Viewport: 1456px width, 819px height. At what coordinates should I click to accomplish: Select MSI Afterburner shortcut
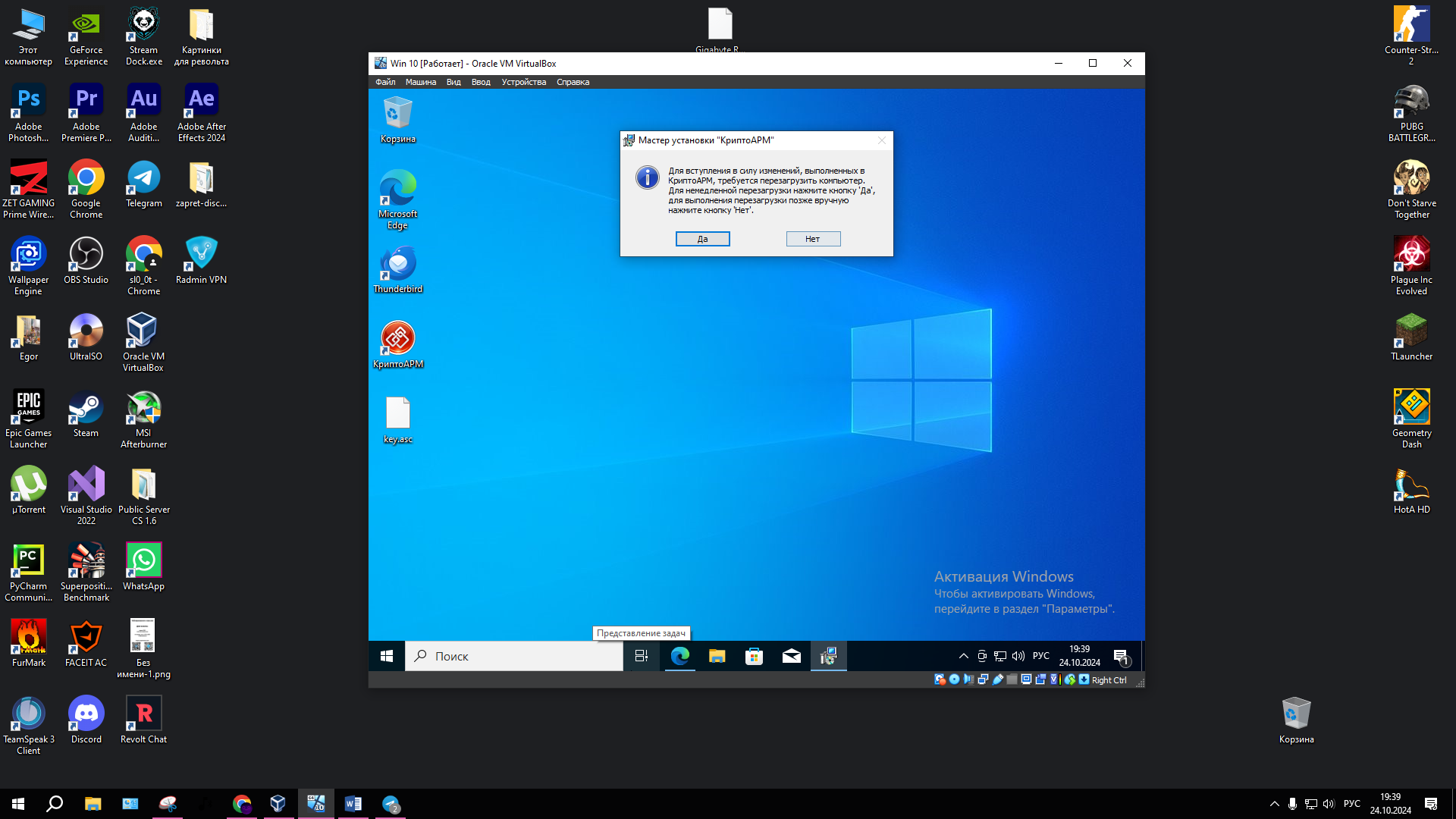pyautogui.click(x=144, y=419)
